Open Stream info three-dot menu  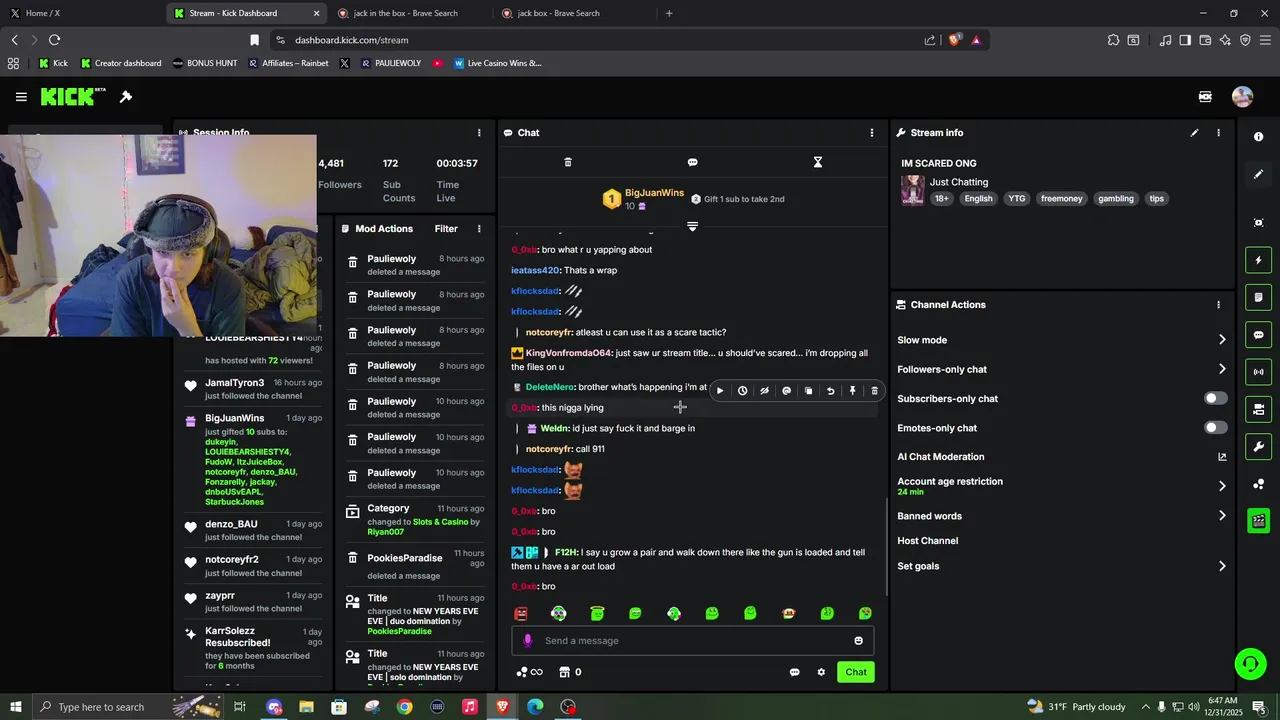(x=1218, y=133)
